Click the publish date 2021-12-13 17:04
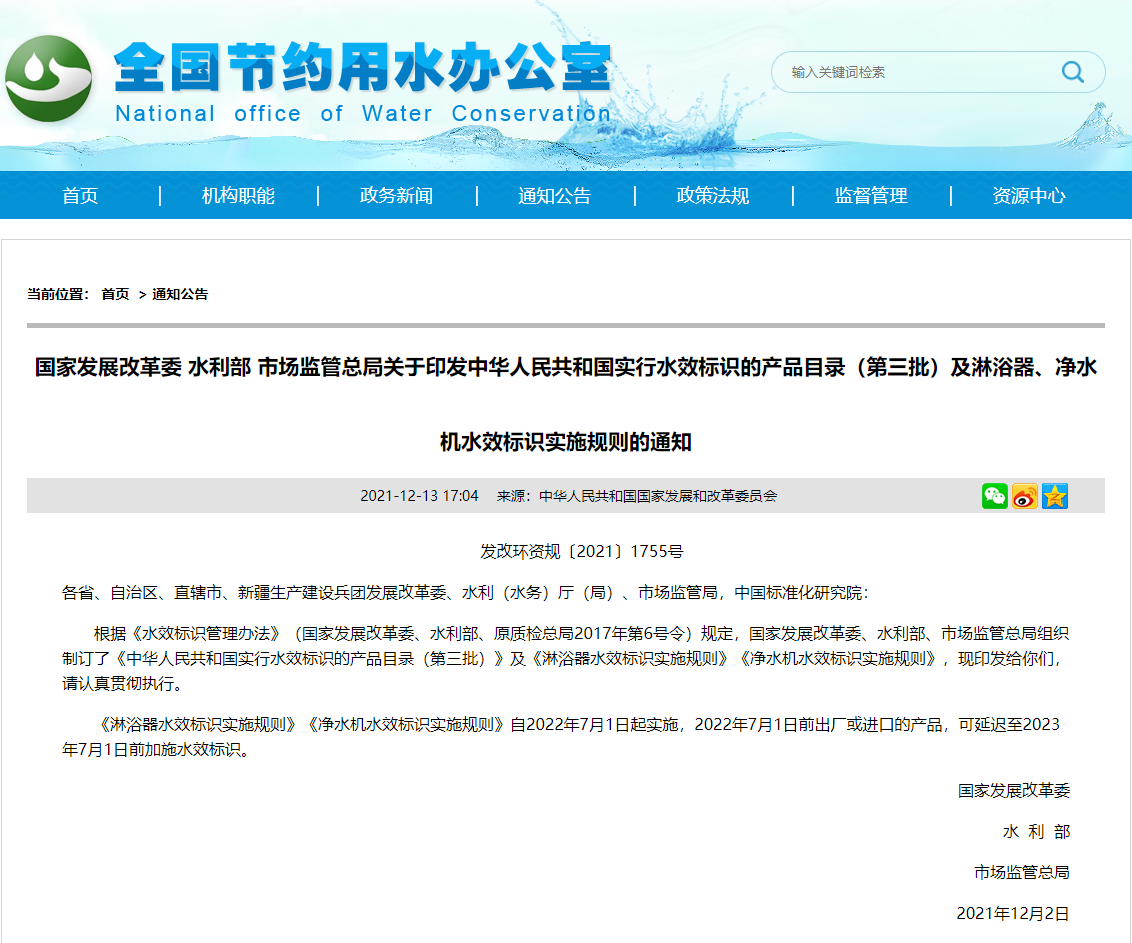This screenshot has height=943, width=1132. [419, 496]
